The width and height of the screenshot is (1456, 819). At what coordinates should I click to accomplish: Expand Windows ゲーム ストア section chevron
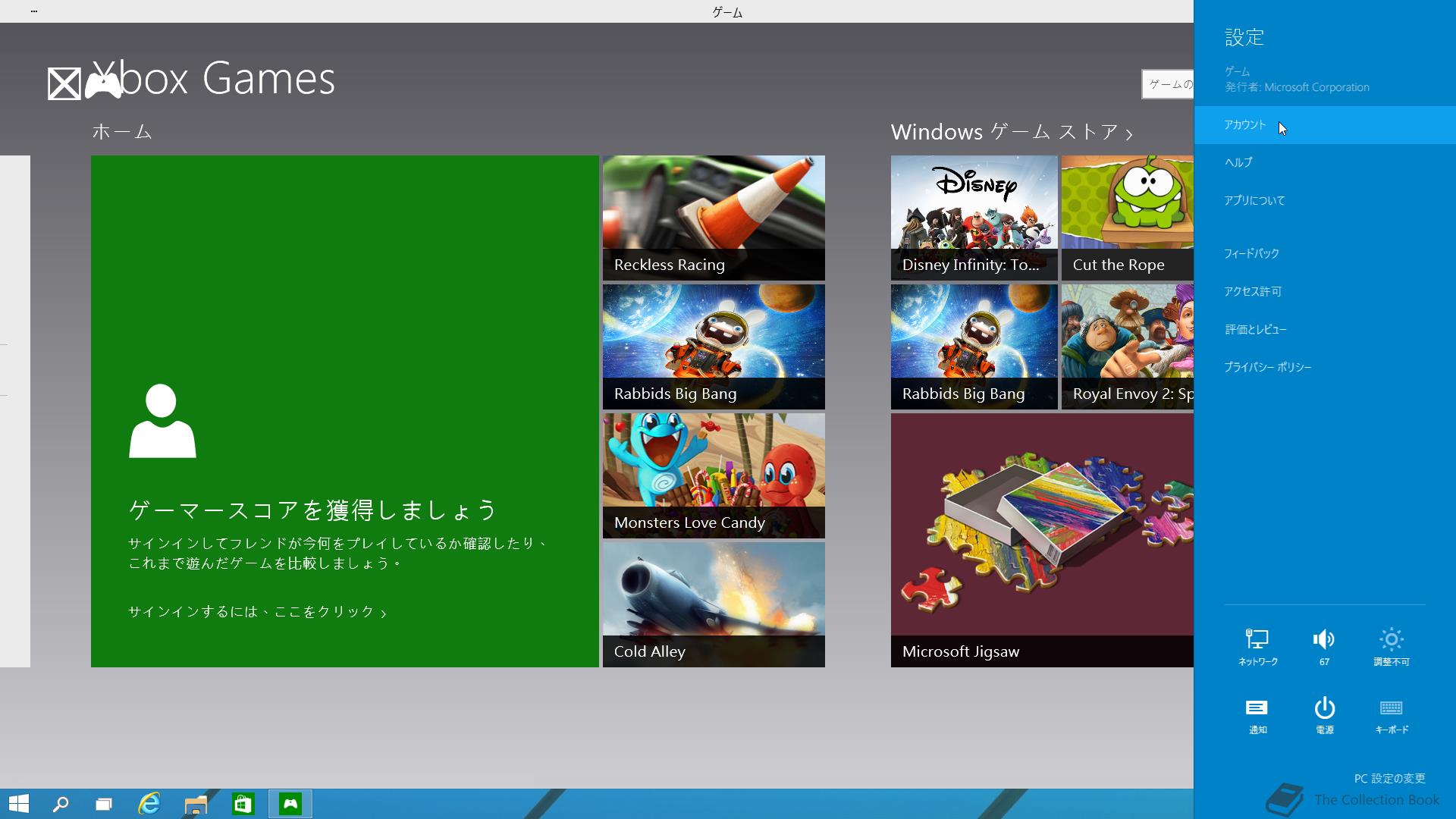[1129, 134]
